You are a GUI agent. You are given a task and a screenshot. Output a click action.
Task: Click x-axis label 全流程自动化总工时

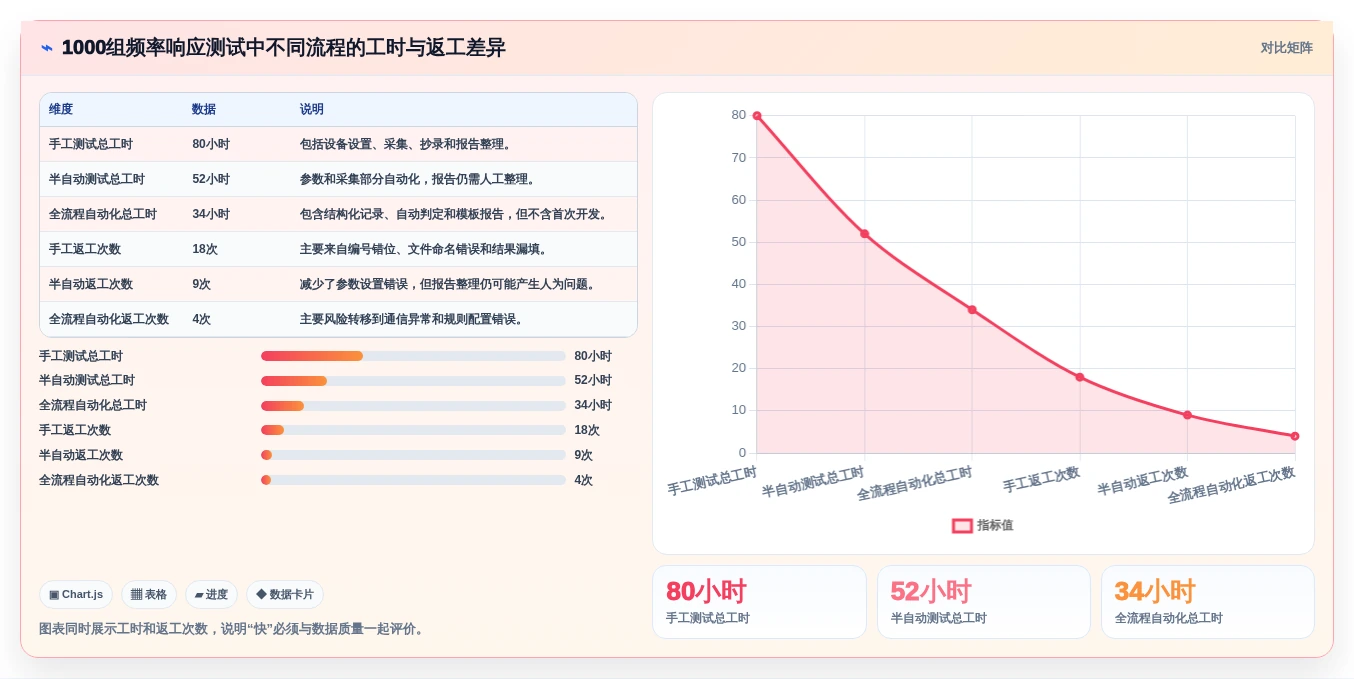tap(914, 484)
